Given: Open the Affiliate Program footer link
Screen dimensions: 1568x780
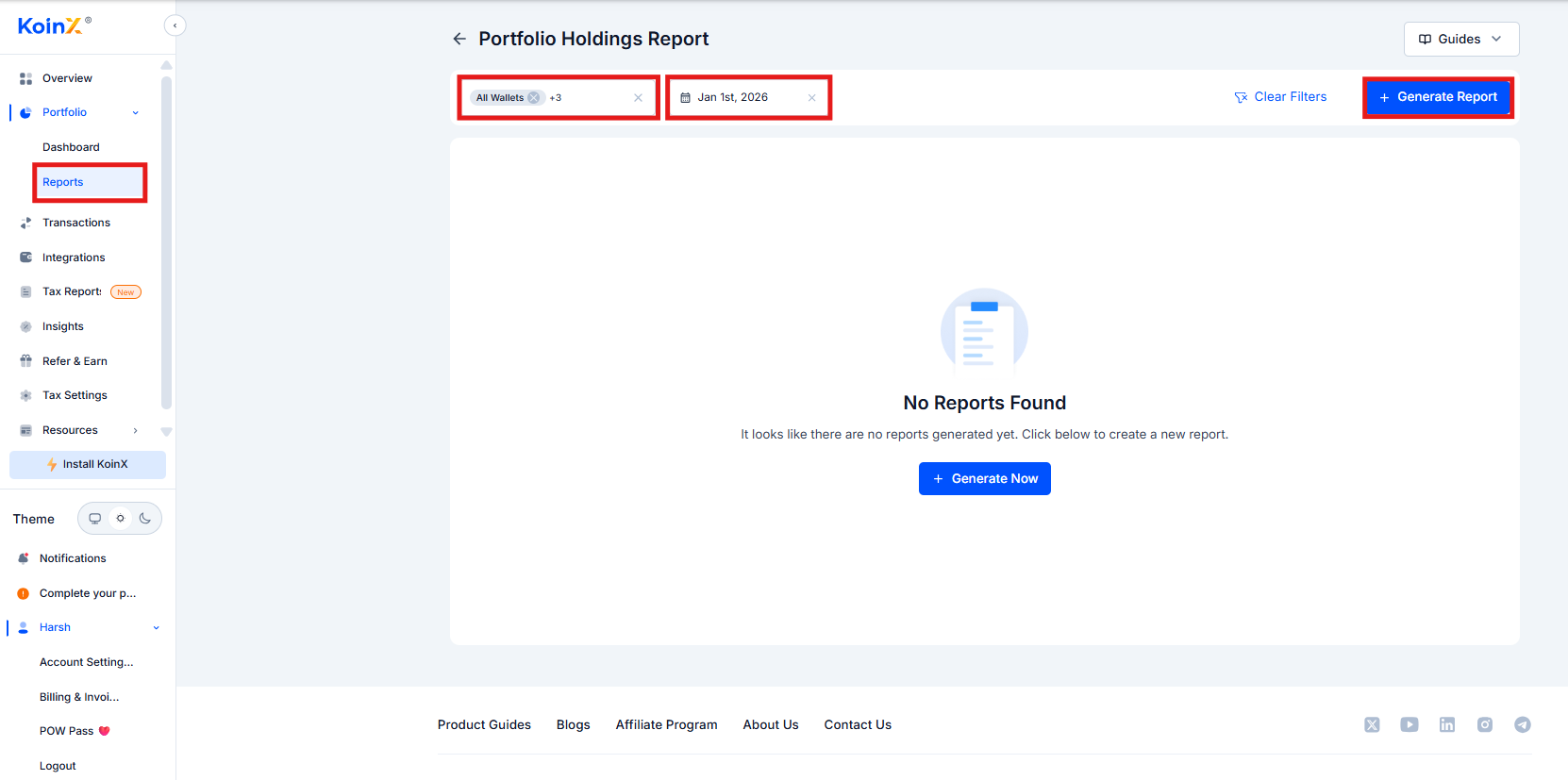Looking at the screenshot, I should click(667, 724).
